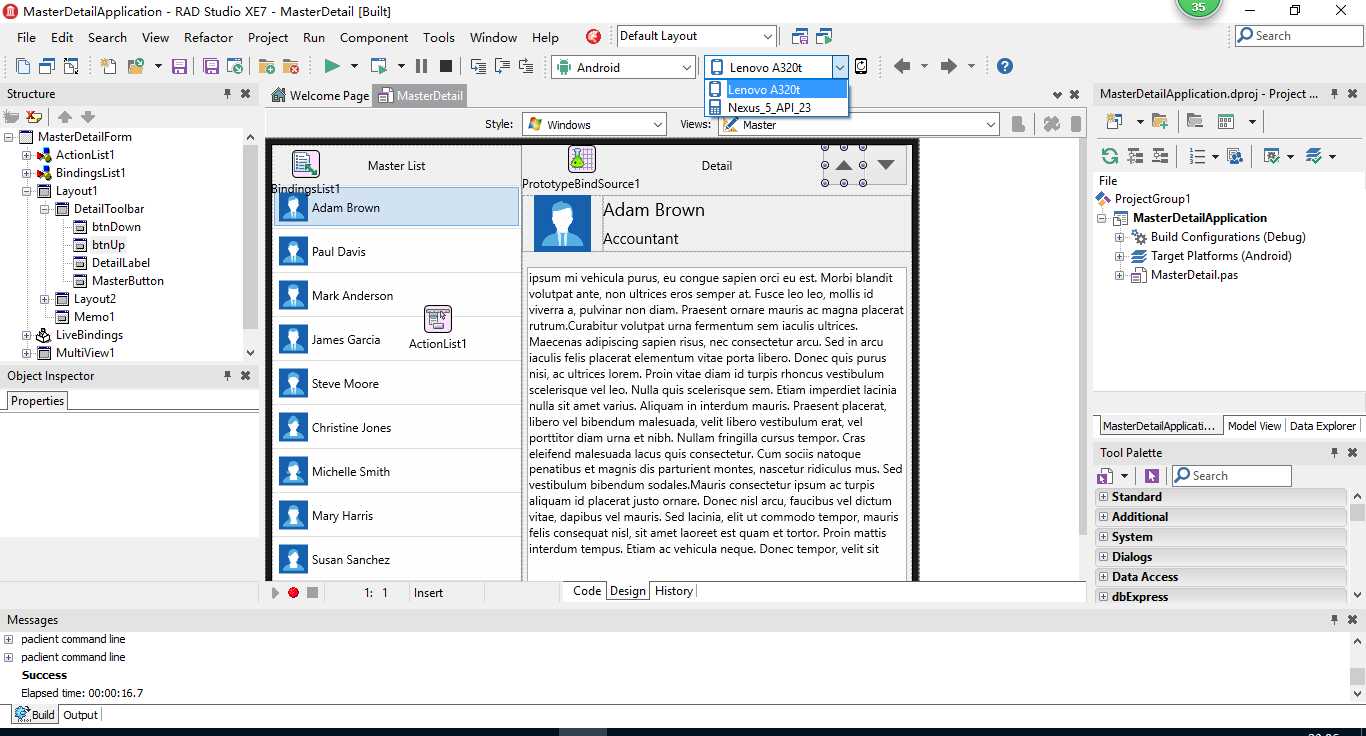Image resolution: width=1366 pixels, height=736 pixels.
Task: Click the Adam Brown avatar thumbnail in Detail
Action: [562, 223]
